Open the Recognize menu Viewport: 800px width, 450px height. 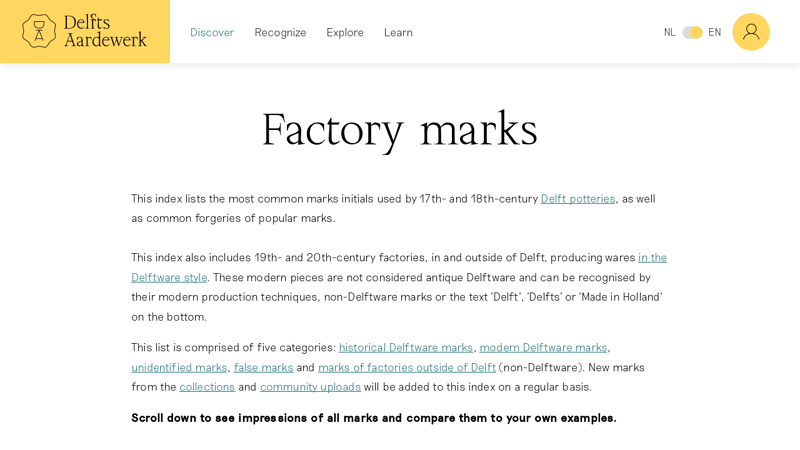280,33
